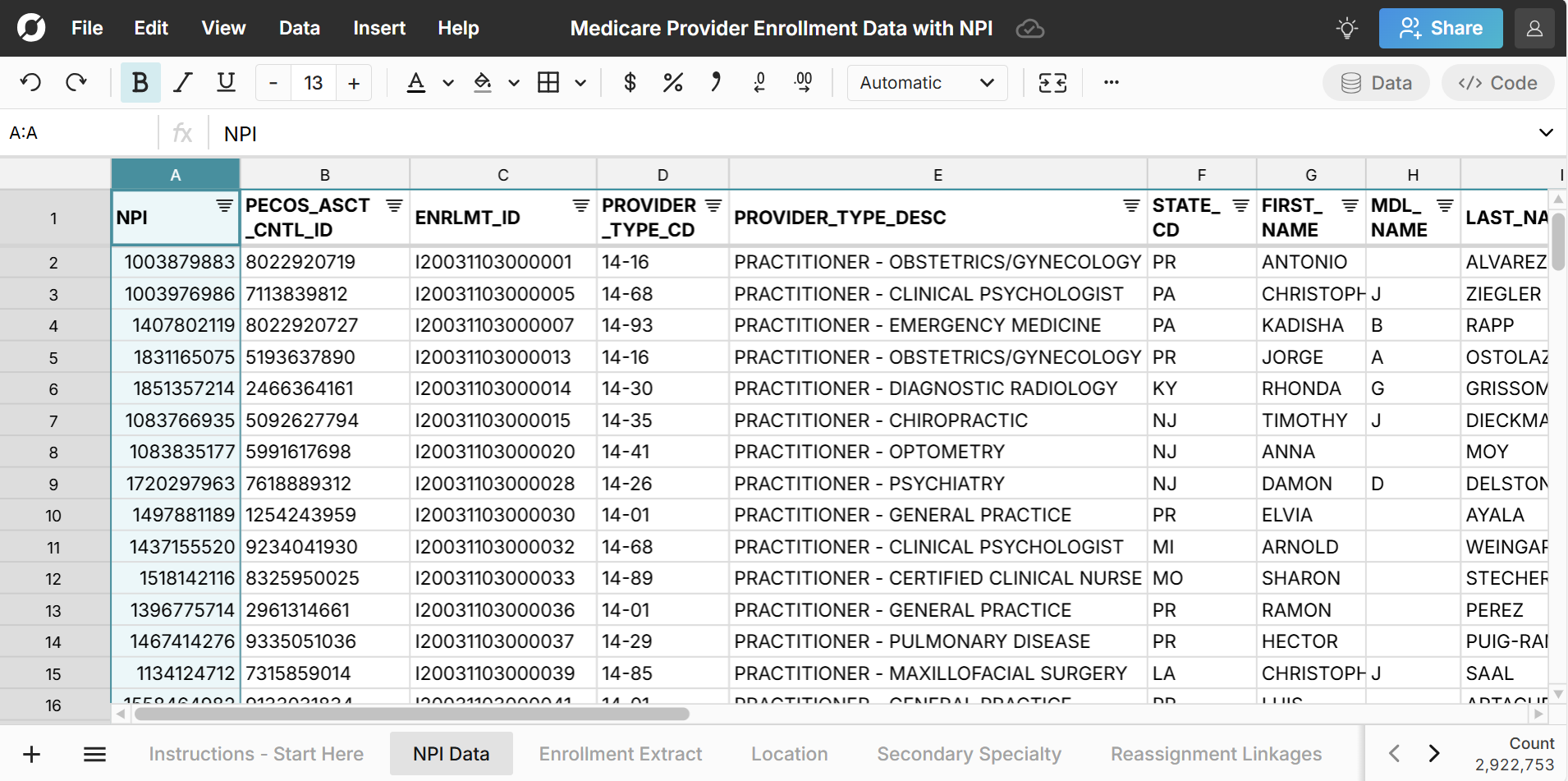Click the redo arrow icon

(x=76, y=82)
